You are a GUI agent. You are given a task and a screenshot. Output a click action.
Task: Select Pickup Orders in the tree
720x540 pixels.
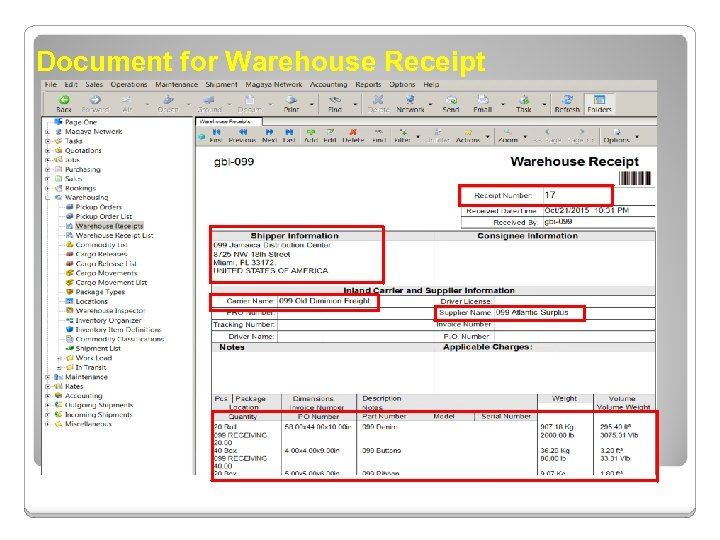pos(98,207)
